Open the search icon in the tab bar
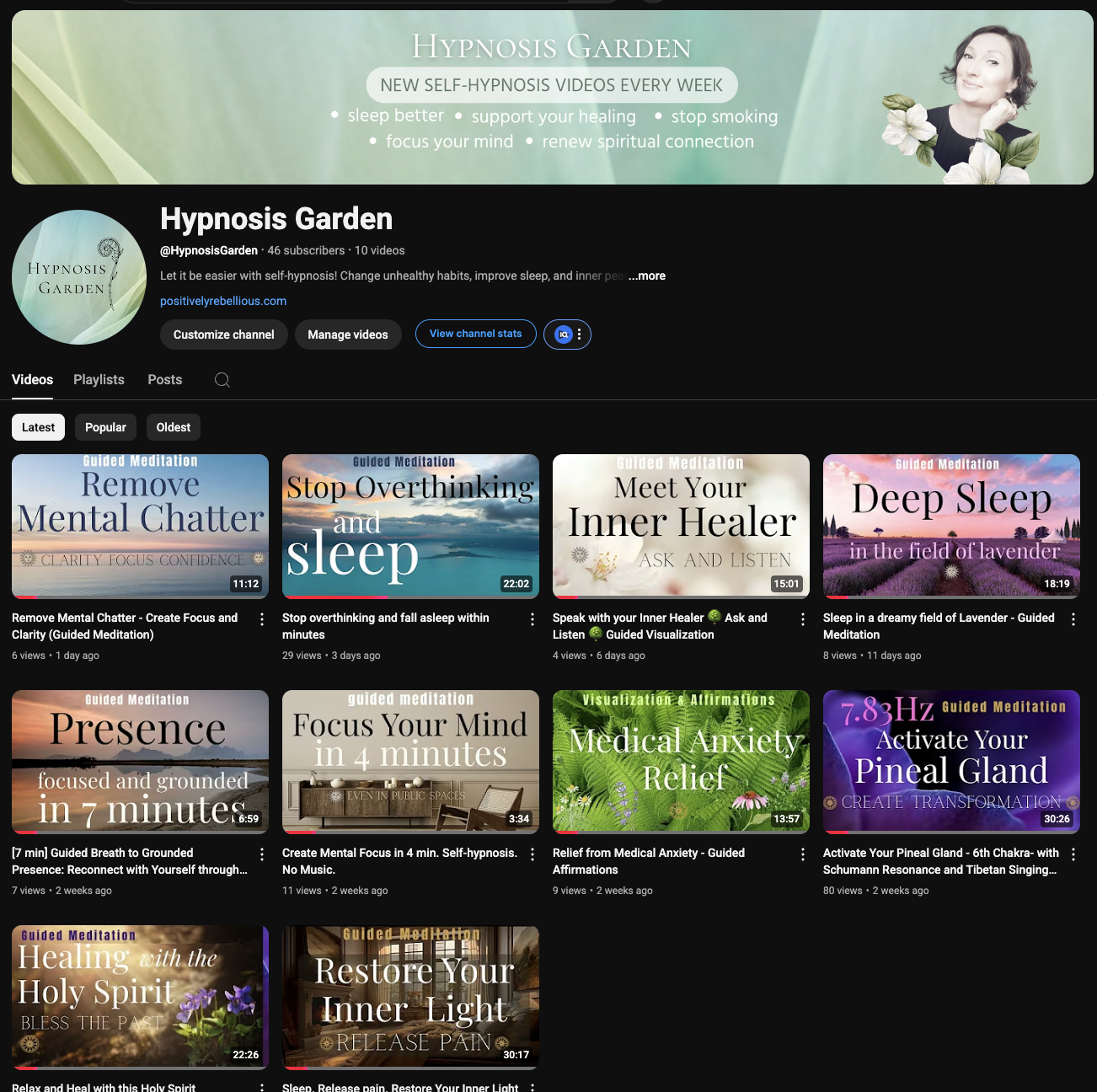1097x1092 pixels. pyautogui.click(x=222, y=380)
